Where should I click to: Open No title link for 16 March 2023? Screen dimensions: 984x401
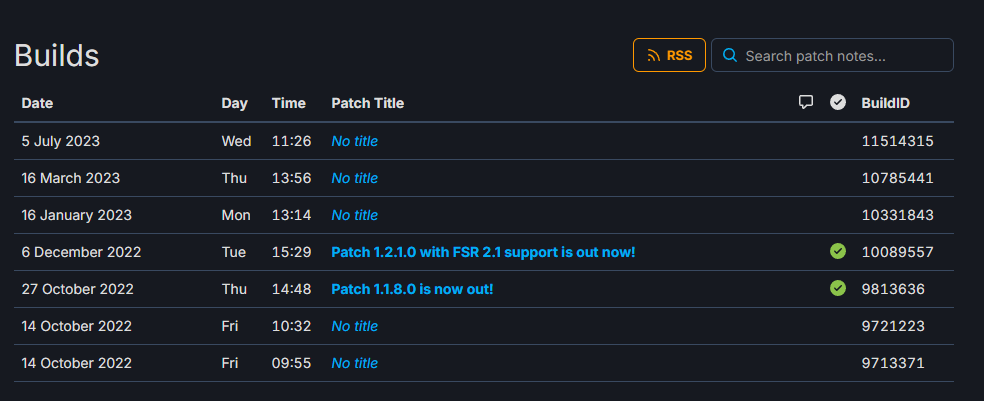click(x=355, y=178)
